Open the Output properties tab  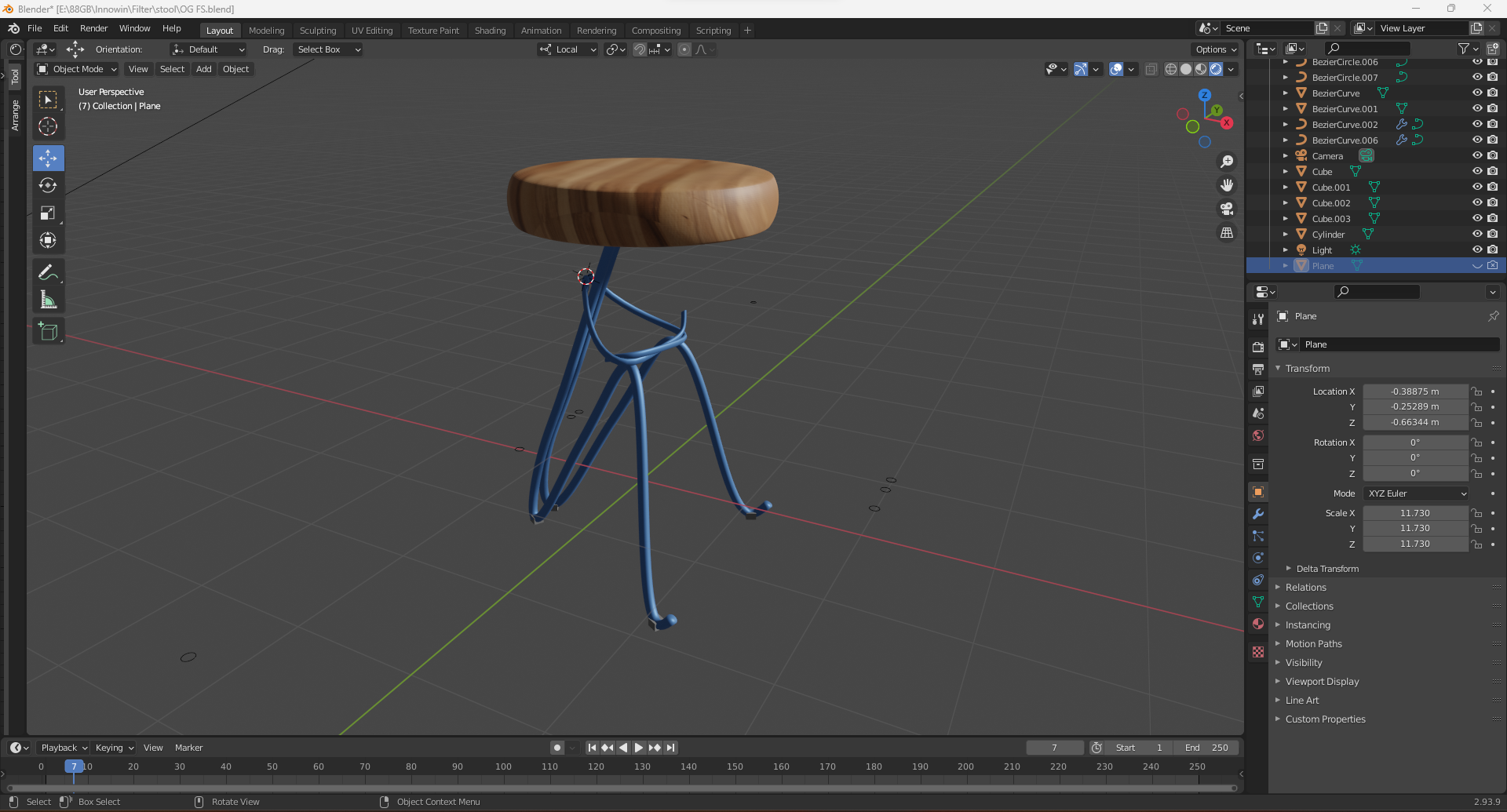[x=1258, y=369]
